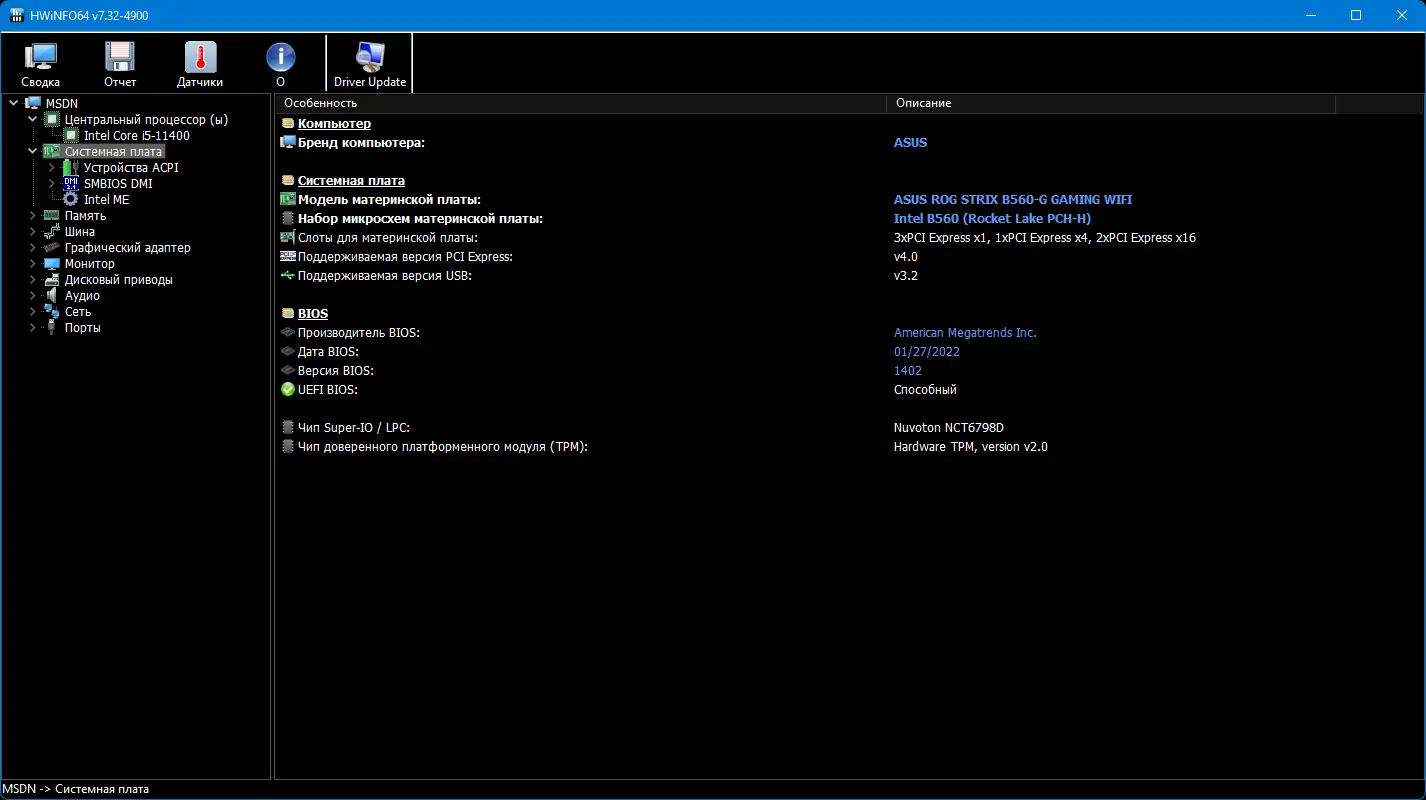Viewport: 1426px width, 800px height.
Task: Click the connector icon beside Порты
Action: coord(52,327)
